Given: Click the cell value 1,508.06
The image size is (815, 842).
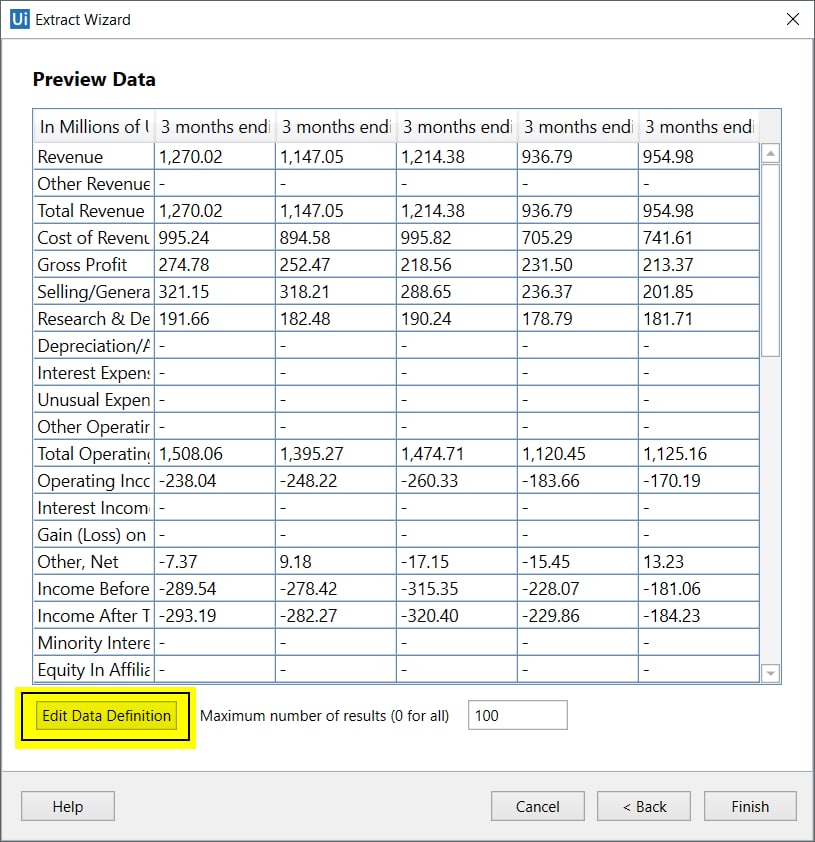Looking at the screenshot, I should [x=215, y=453].
